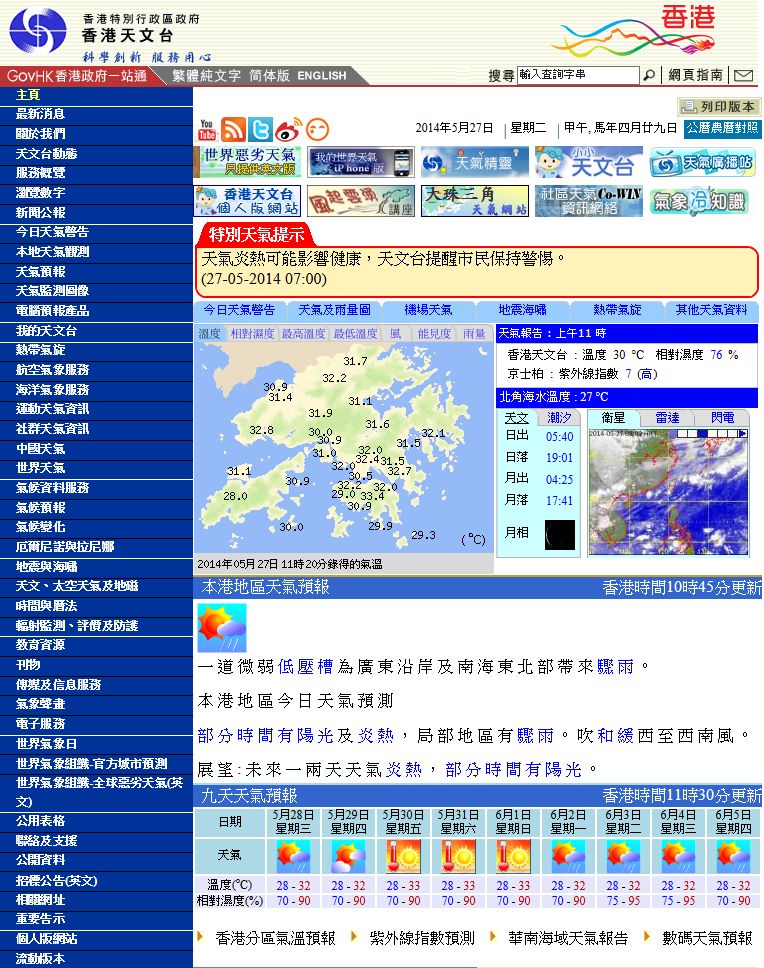Viewport: 764px width, 968px height.
Task: Switch map to 相對濕度 relative humidity
Action: (x=252, y=334)
